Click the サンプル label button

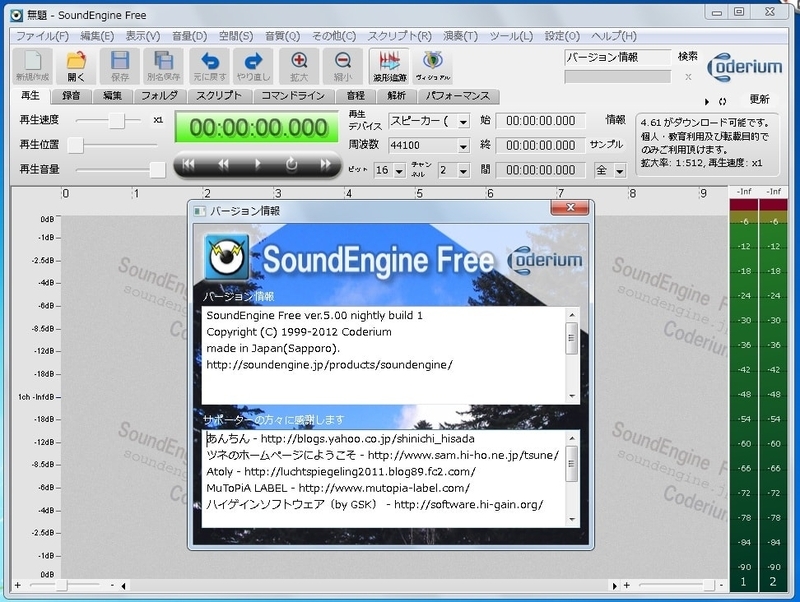606,145
